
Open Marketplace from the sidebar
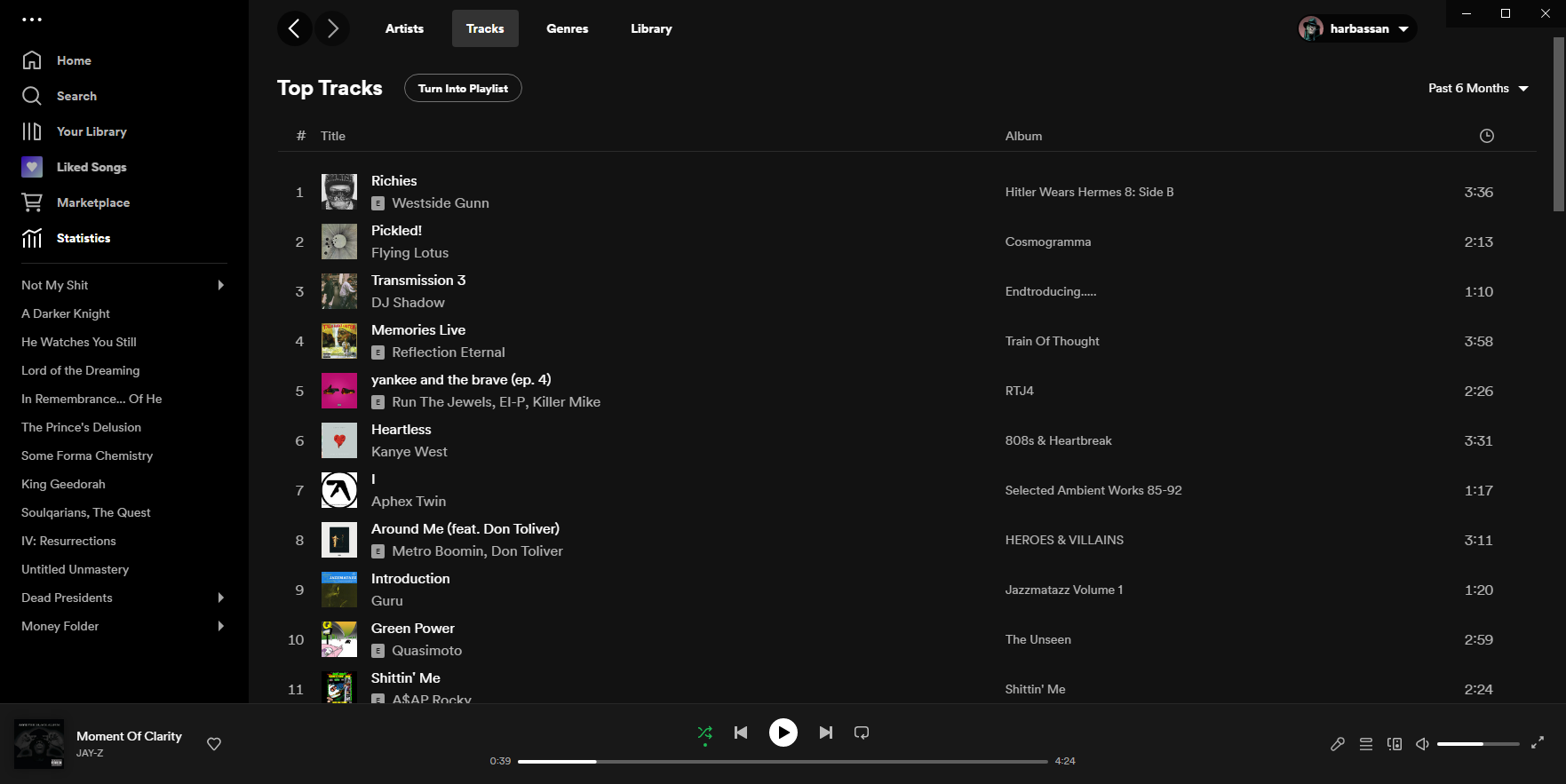[x=93, y=202]
